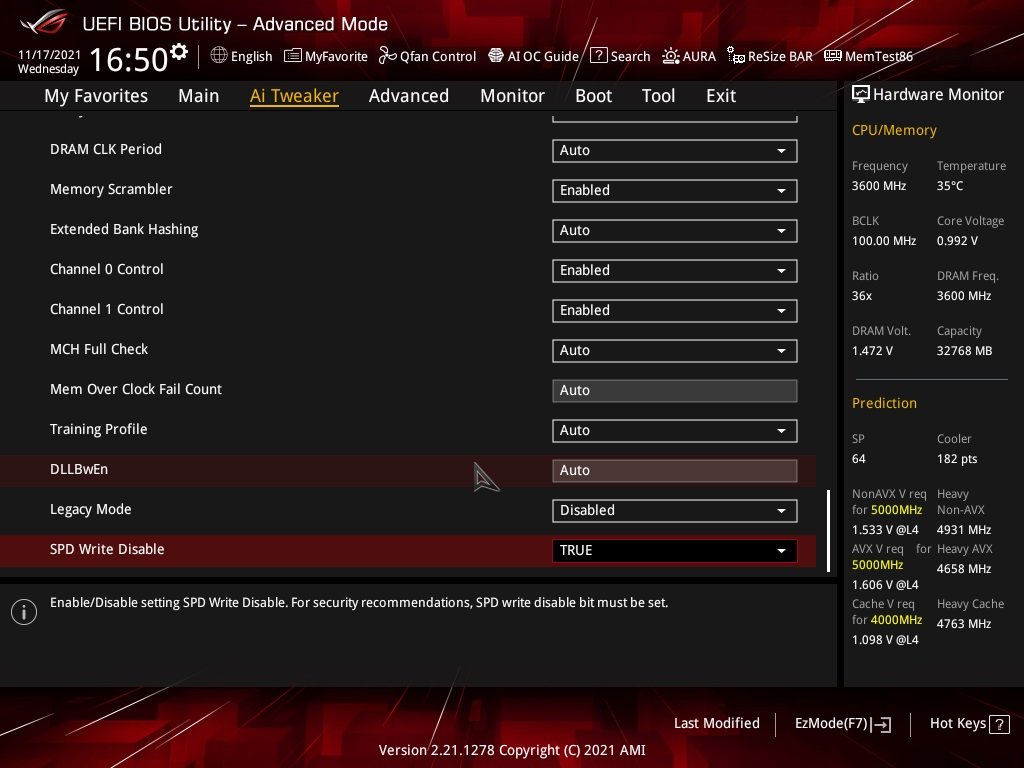The height and width of the screenshot is (768, 1024).
Task: Select the Training Profile label
Action: (99, 429)
